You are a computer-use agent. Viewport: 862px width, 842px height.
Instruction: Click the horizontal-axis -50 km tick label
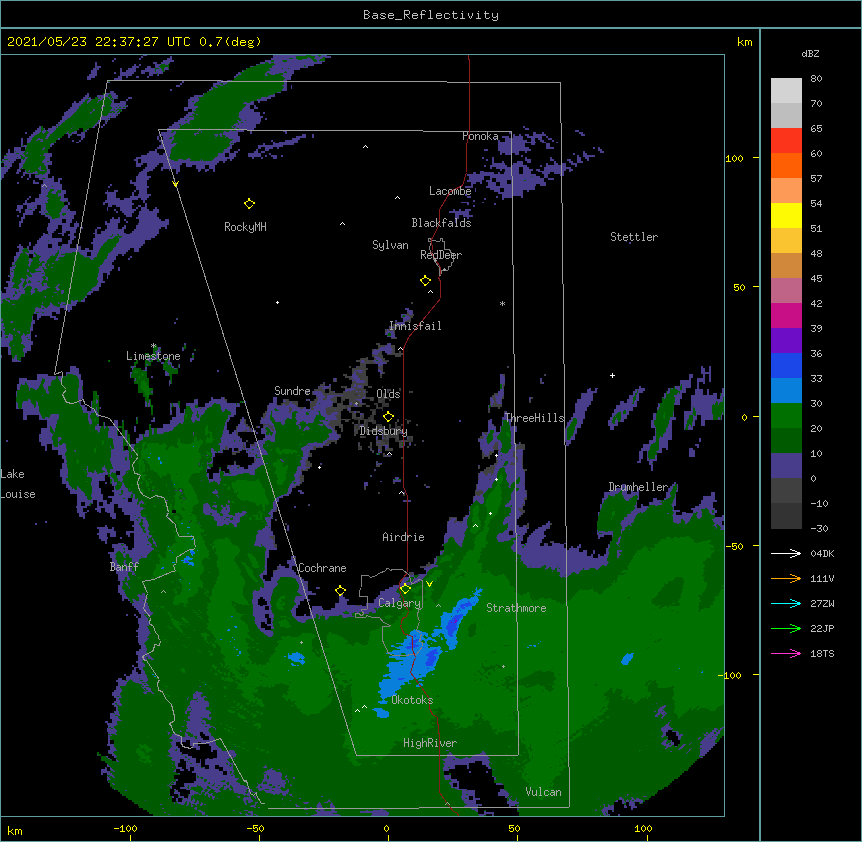(255, 829)
